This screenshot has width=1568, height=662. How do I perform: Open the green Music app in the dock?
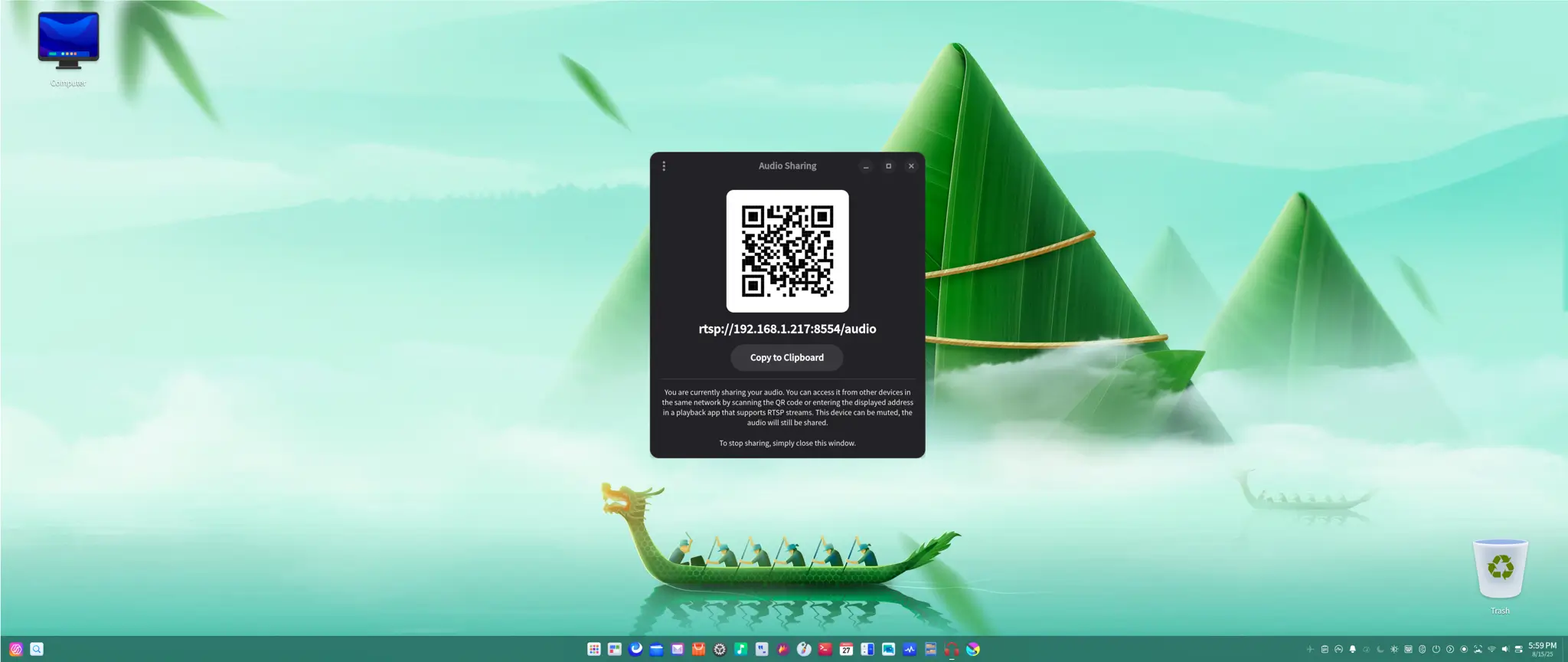point(741,649)
